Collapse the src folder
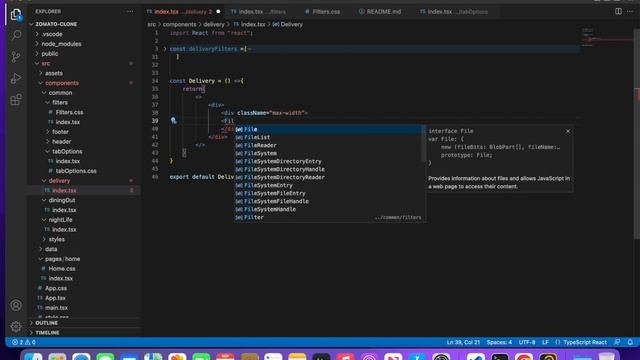This screenshot has height=360, width=640. pyautogui.click(x=46, y=63)
